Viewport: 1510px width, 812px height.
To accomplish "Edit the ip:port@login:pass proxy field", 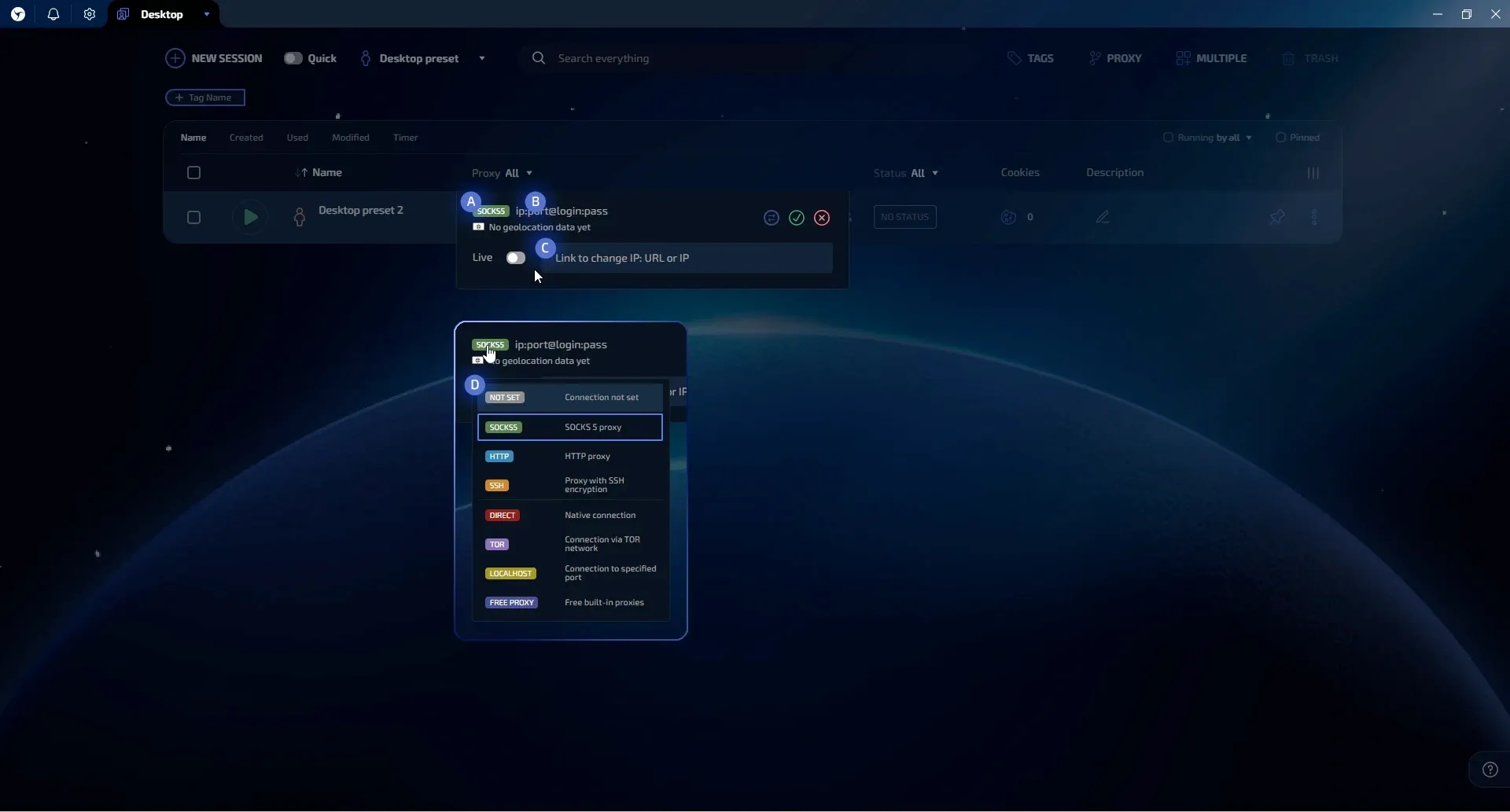I will (562, 211).
